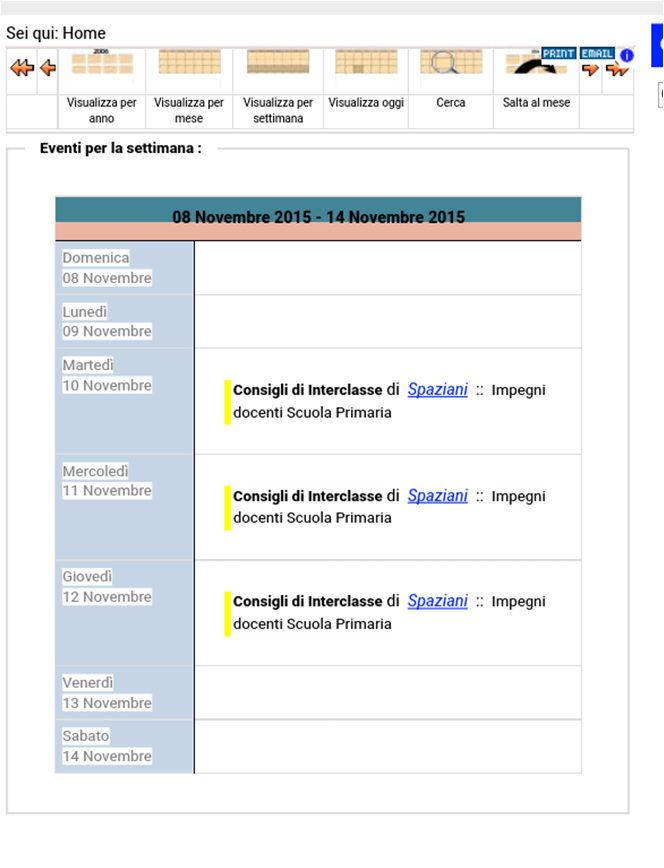The width and height of the screenshot is (664, 868).
Task: Open Spaziani link in Giovedì 12 Novembre row
Action: (x=437, y=601)
